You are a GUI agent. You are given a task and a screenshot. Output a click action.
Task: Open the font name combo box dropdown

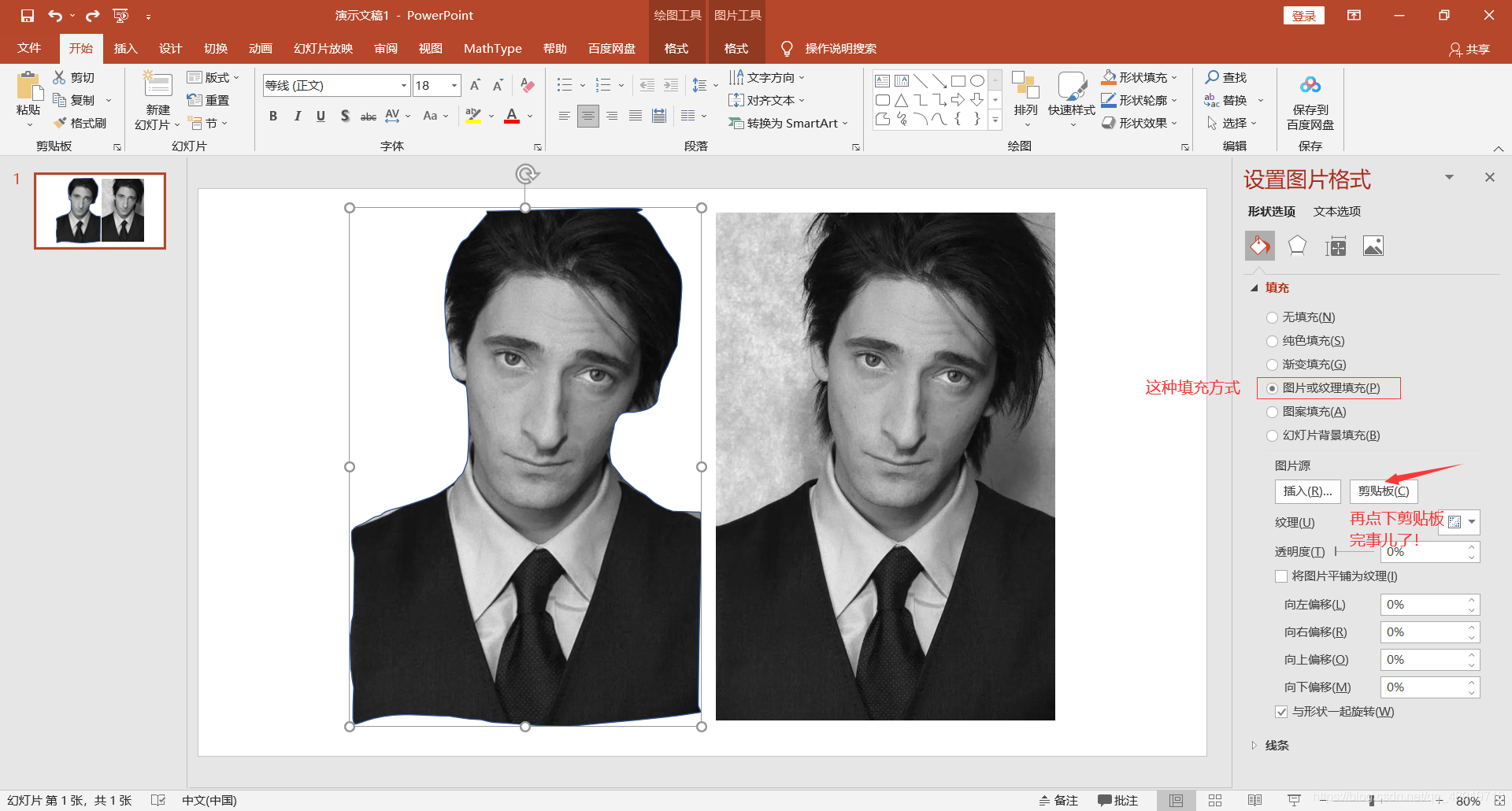coord(403,85)
